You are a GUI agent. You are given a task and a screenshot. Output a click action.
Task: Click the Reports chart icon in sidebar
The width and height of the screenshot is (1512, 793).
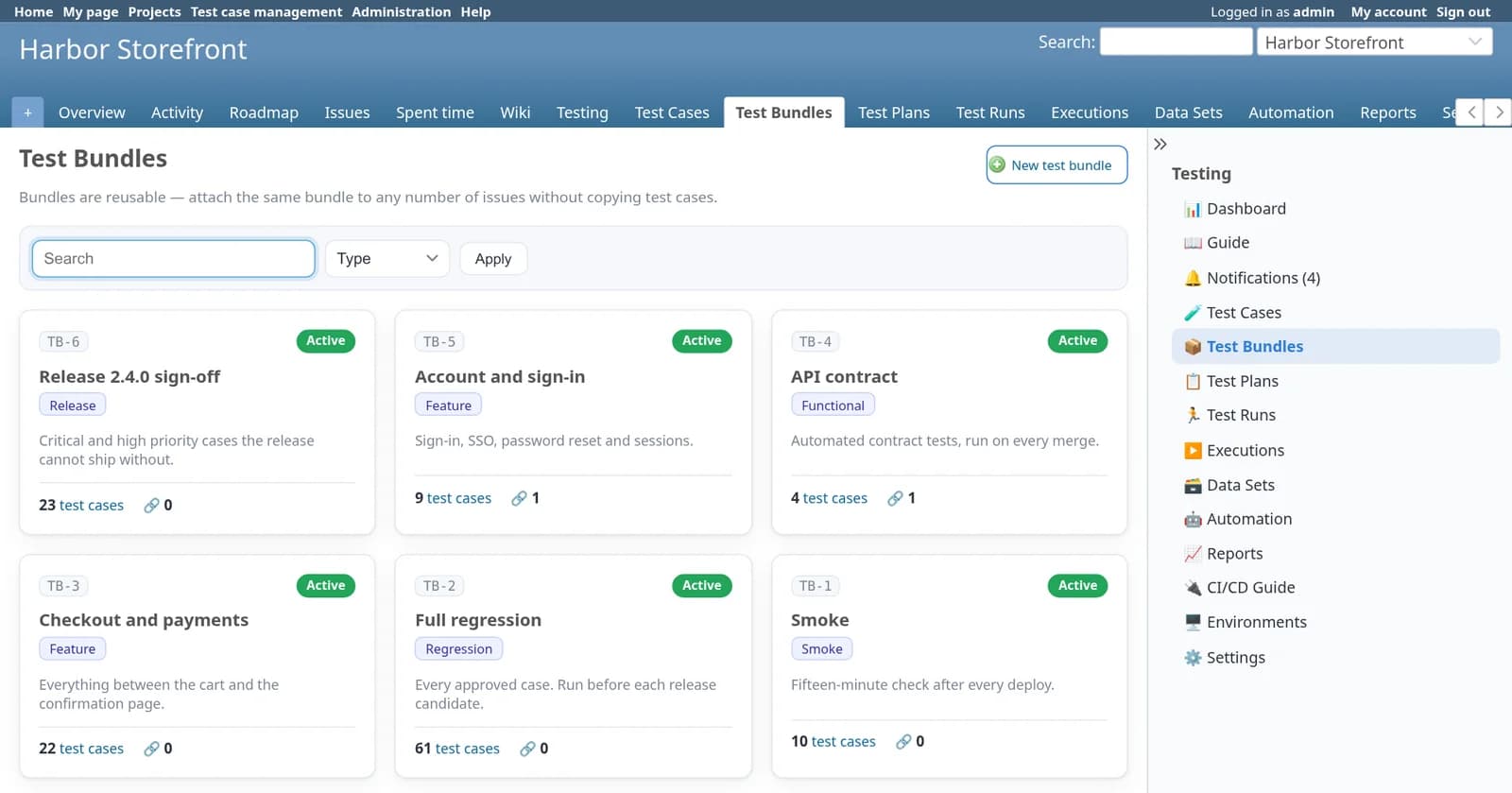[x=1193, y=554]
